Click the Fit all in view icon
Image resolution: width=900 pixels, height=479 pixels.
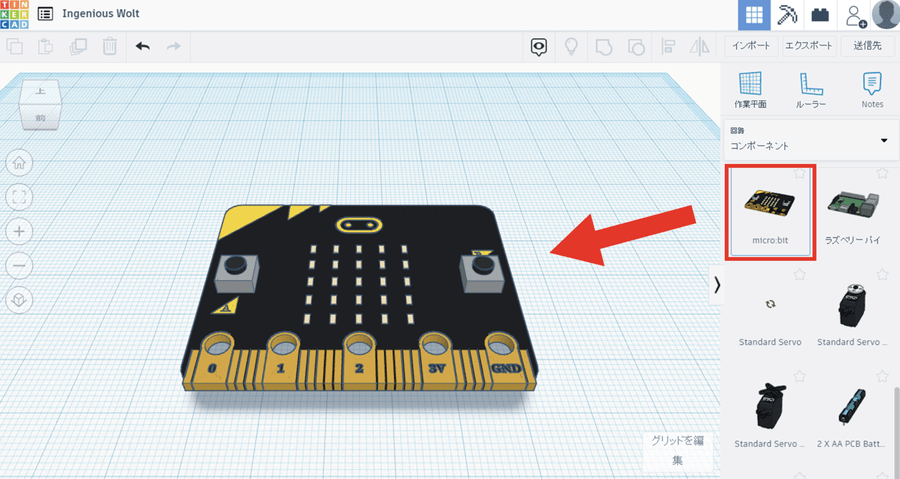(19, 197)
